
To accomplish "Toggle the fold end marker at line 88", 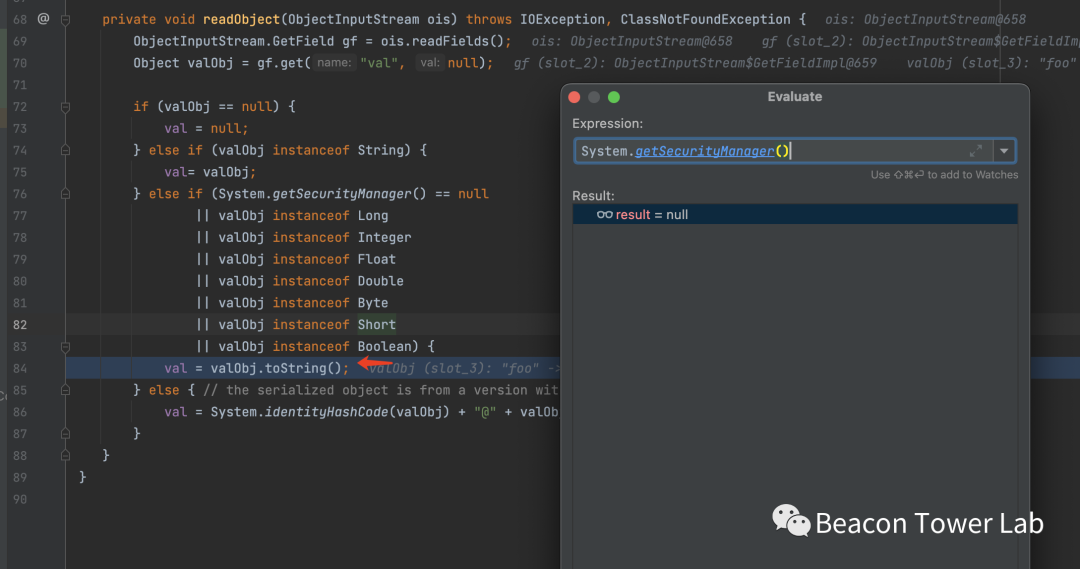I will 65,455.
